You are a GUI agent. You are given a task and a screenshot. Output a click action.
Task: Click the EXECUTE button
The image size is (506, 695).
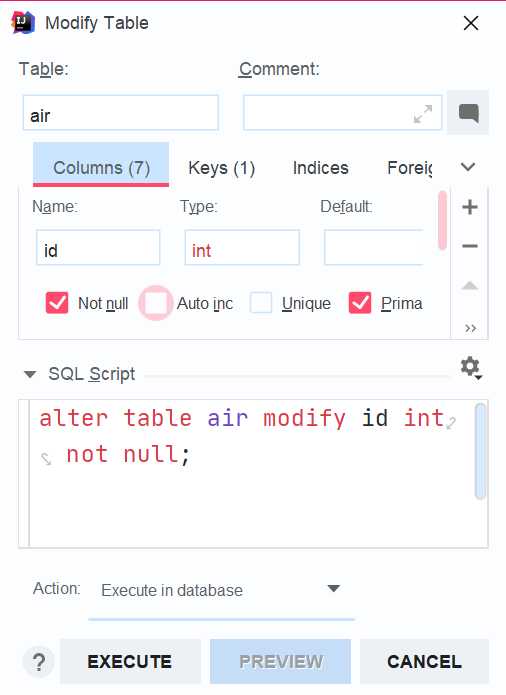[x=130, y=661]
